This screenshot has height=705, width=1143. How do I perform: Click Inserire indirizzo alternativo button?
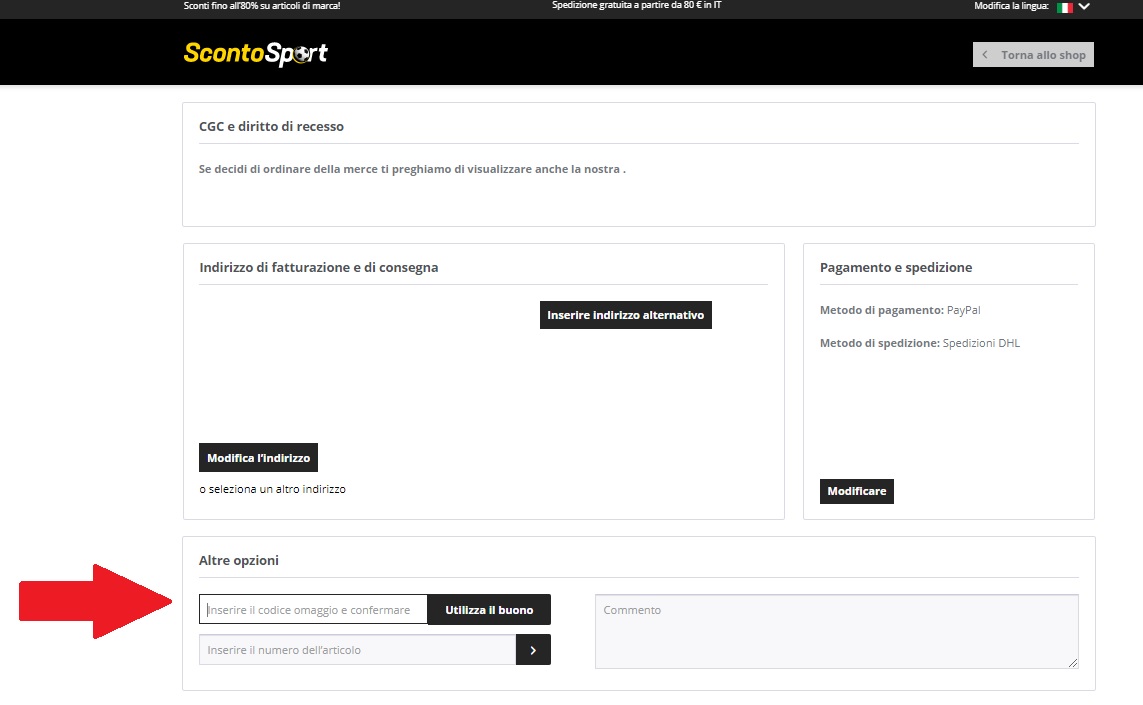(625, 315)
